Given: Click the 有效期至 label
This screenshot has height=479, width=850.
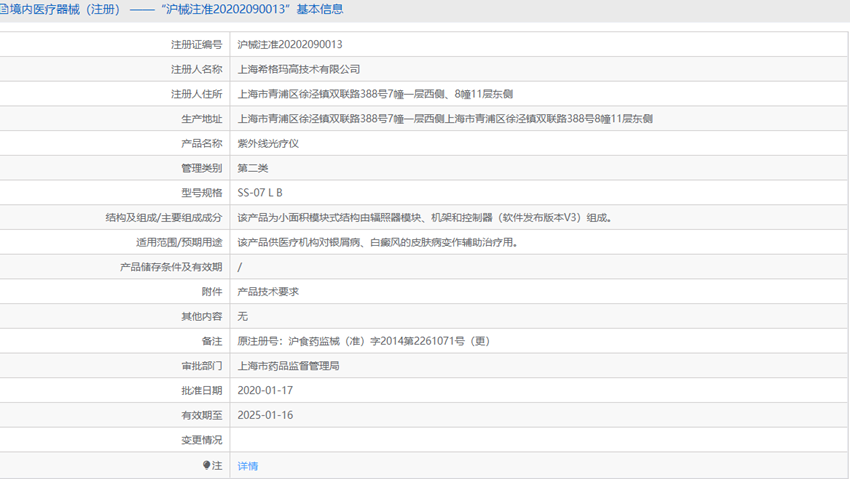Looking at the screenshot, I should [x=202, y=415].
